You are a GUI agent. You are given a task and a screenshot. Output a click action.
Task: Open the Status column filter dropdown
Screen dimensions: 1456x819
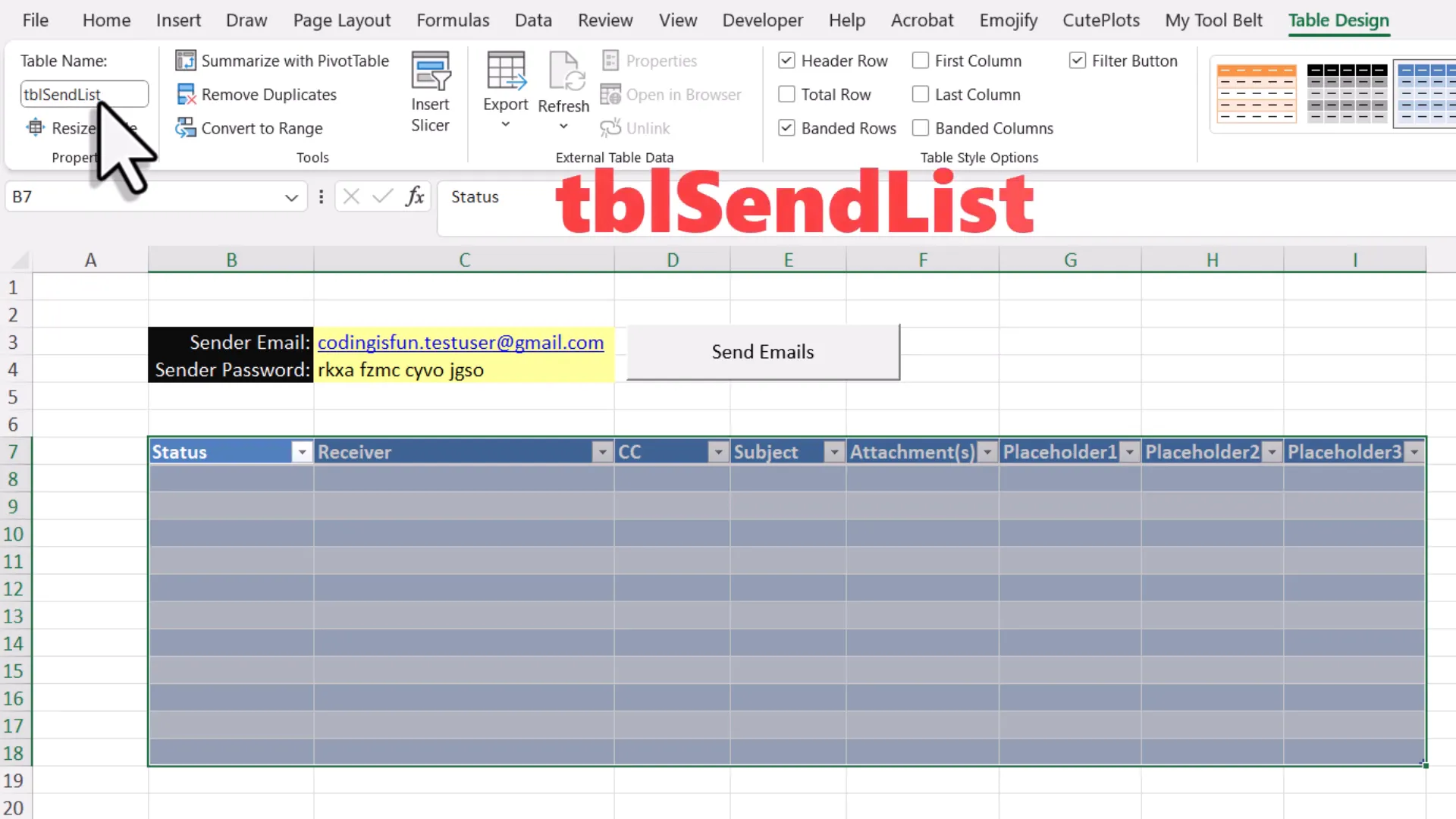(301, 451)
